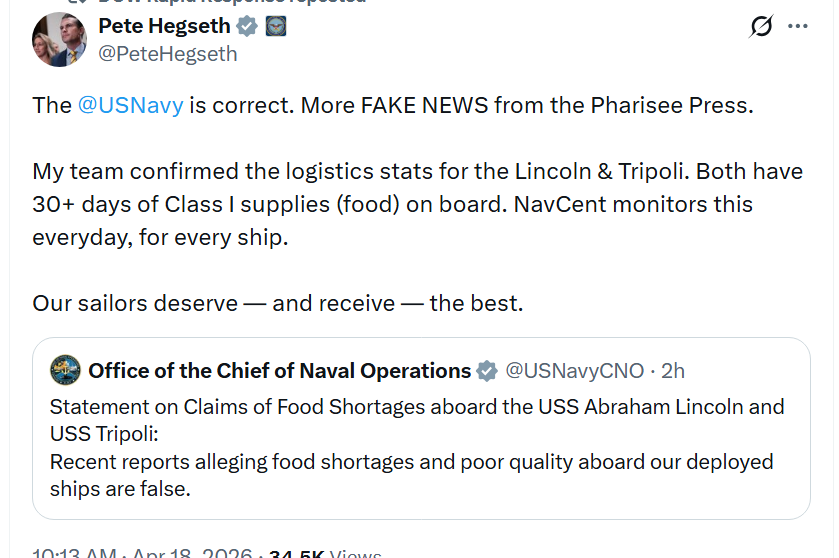Click the Grok explain-this-post icon

click(761, 27)
